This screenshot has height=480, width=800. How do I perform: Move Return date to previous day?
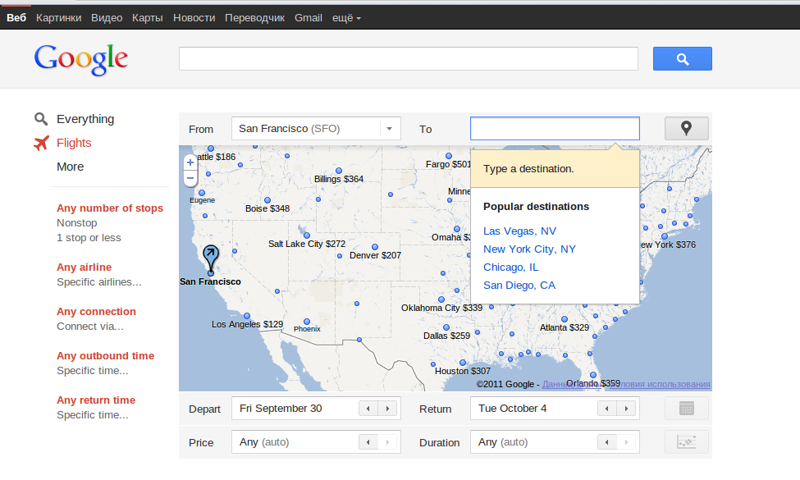tap(607, 408)
